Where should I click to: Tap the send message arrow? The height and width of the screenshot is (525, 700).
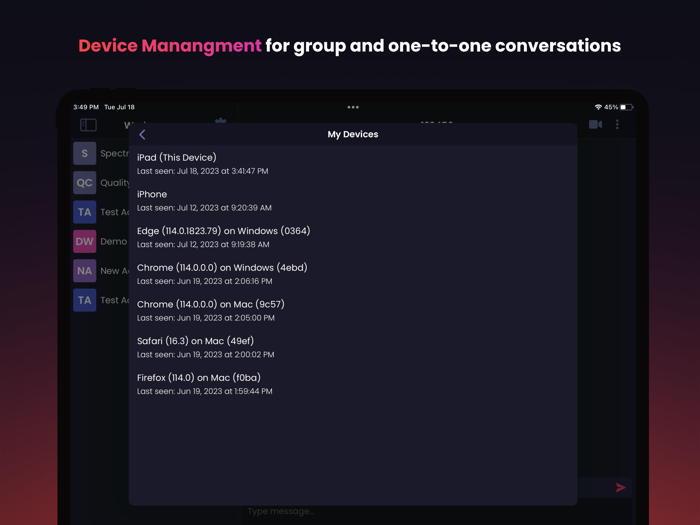[621, 488]
